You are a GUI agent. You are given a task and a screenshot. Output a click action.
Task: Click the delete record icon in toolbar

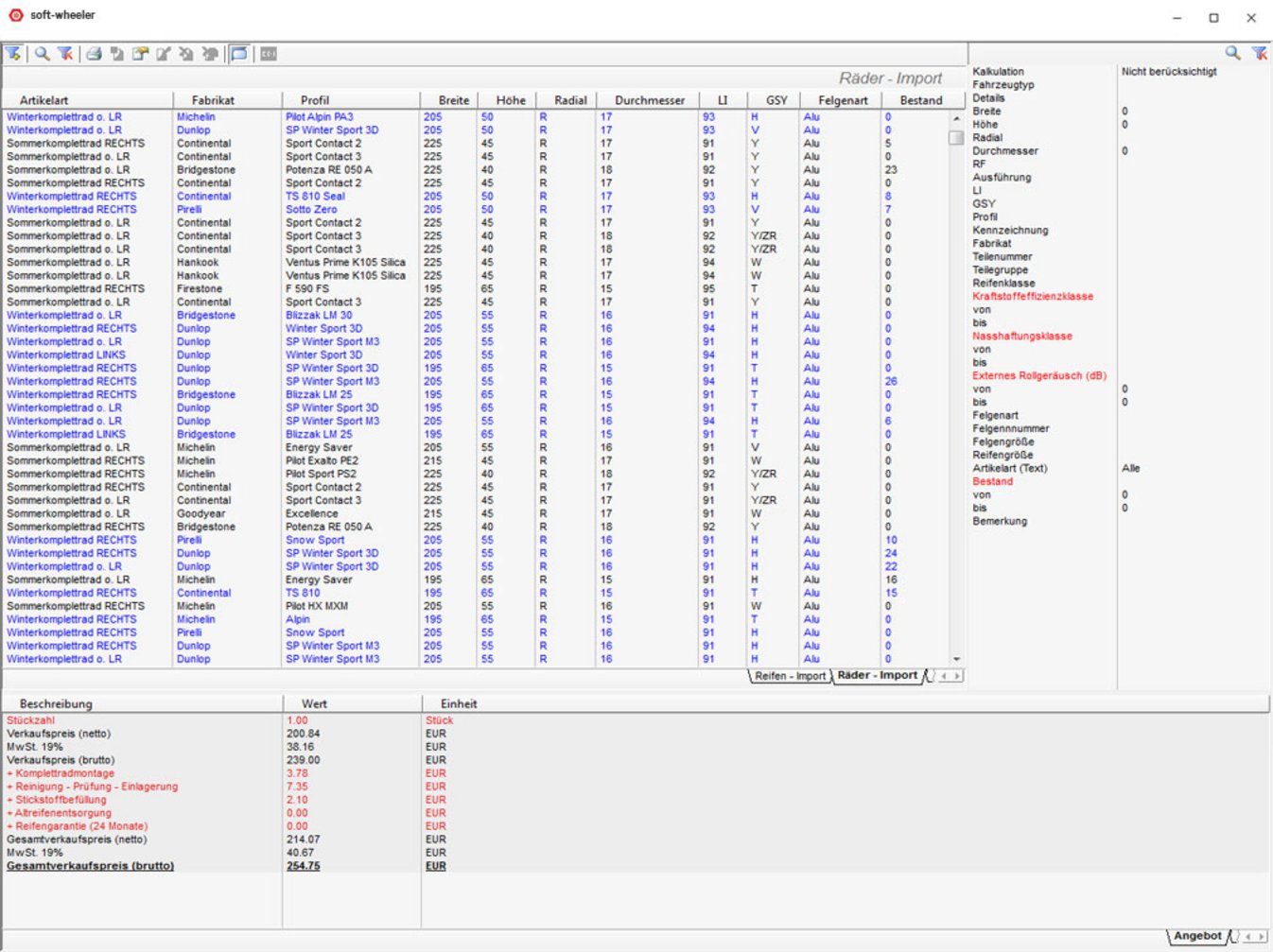point(186,54)
